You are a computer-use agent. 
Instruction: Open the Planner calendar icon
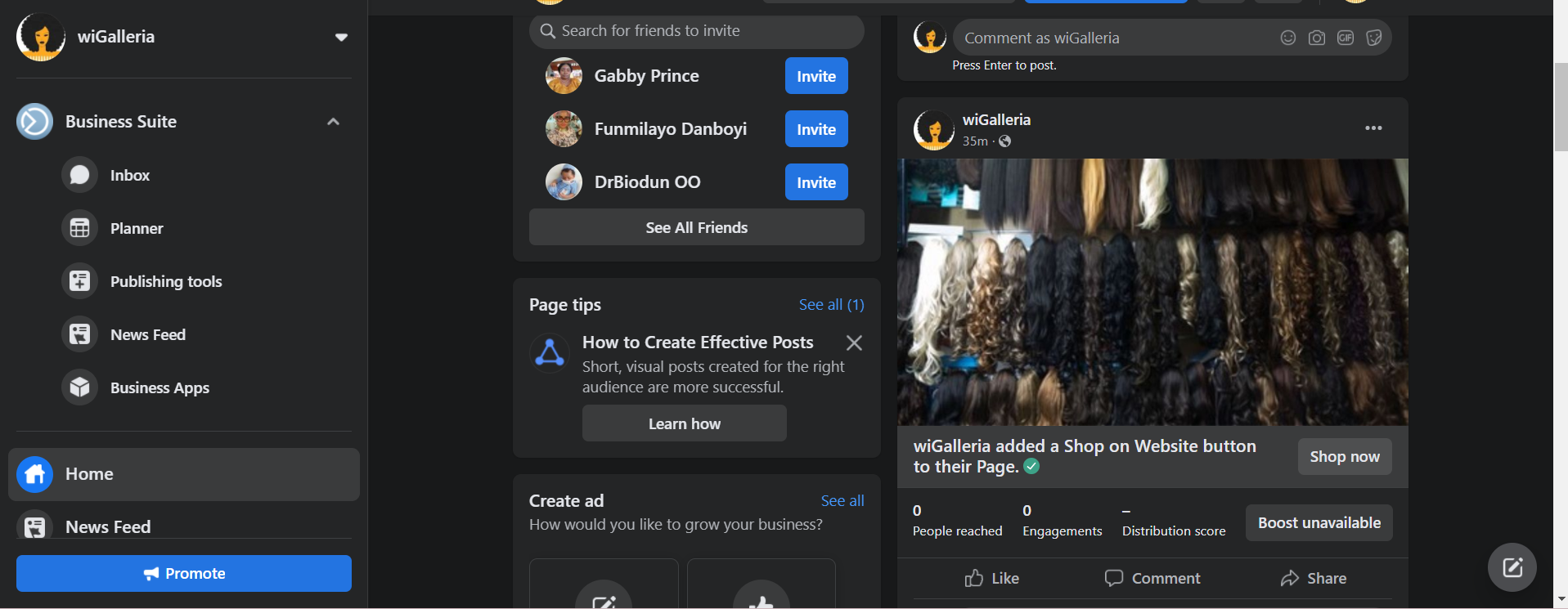(79, 228)
